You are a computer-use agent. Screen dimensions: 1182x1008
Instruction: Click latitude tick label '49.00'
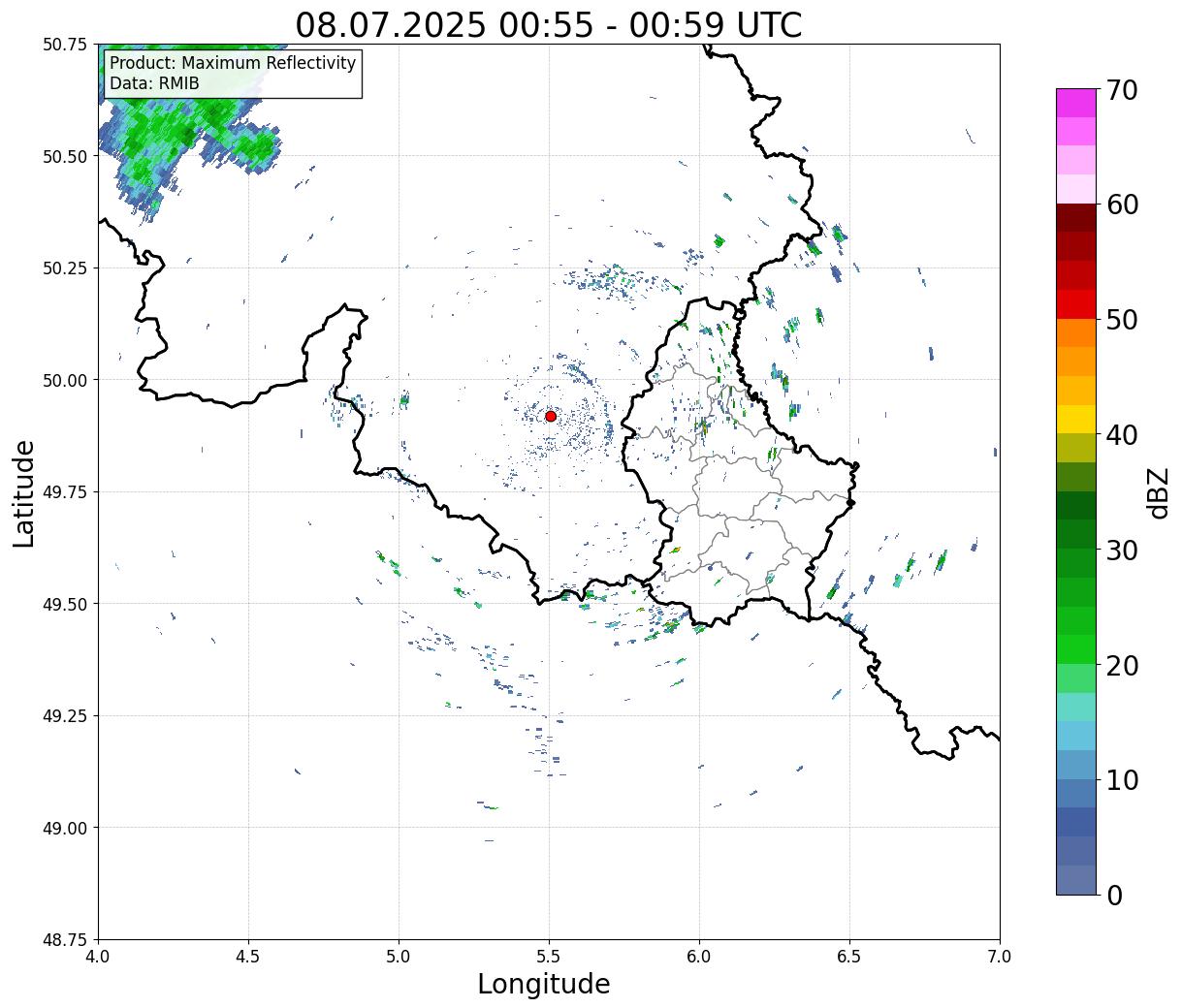[65, 828]
